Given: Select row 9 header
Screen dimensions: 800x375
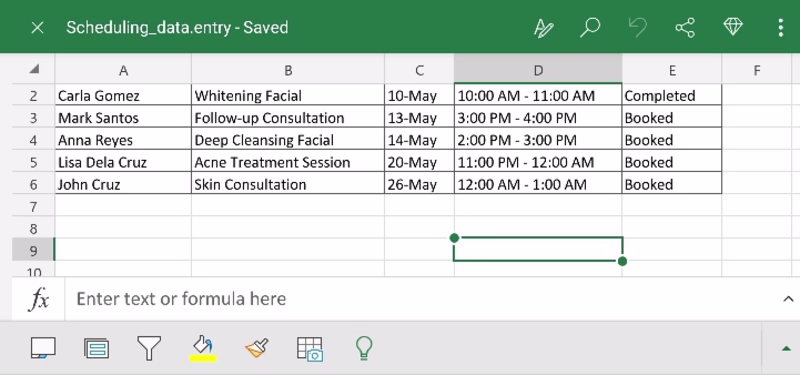Looking at the screenshot, I should click(x=34, y=251).
